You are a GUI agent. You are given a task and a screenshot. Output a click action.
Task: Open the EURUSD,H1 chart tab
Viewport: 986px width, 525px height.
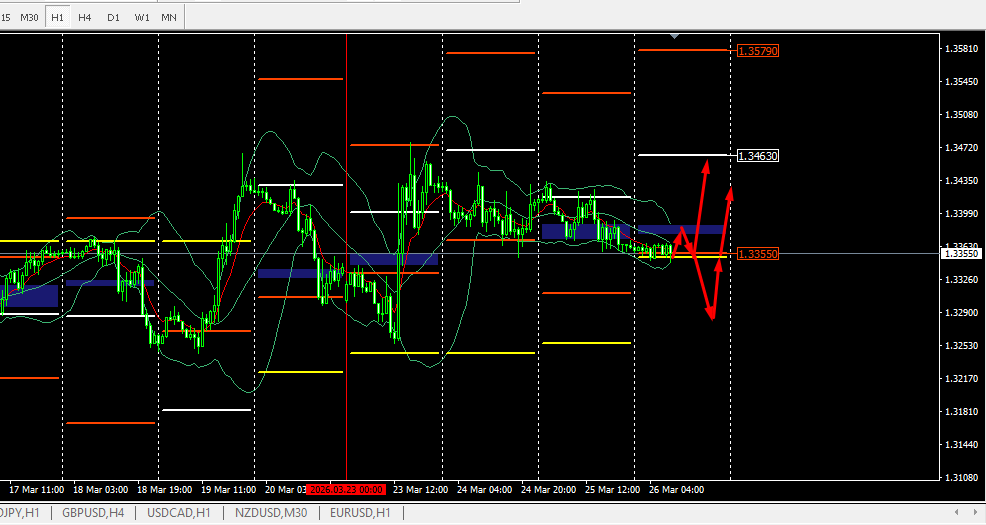360,513
